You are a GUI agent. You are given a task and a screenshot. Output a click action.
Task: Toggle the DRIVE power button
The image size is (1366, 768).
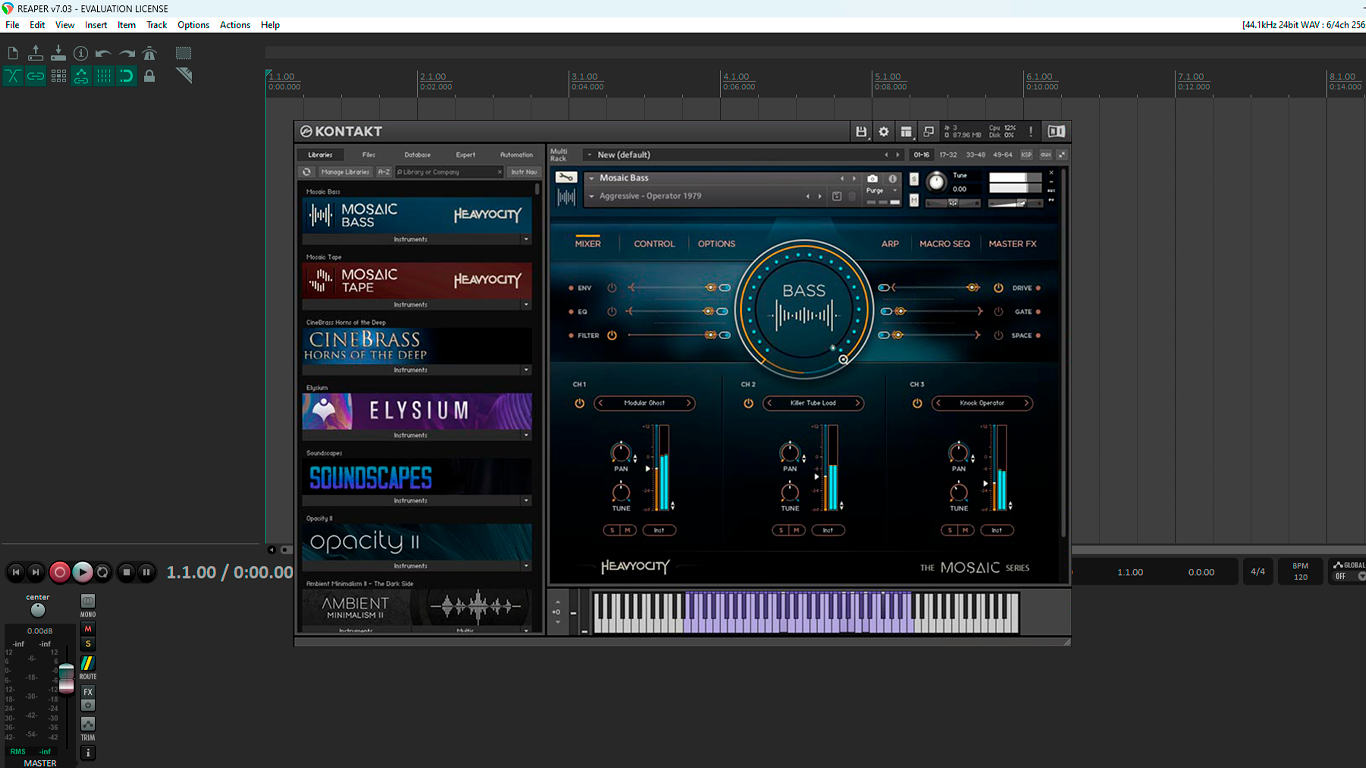click(998, 288)
